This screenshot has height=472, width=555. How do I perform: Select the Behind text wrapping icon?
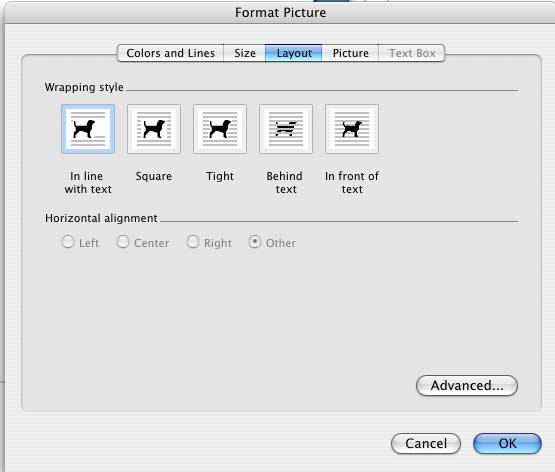pos(286,129)
